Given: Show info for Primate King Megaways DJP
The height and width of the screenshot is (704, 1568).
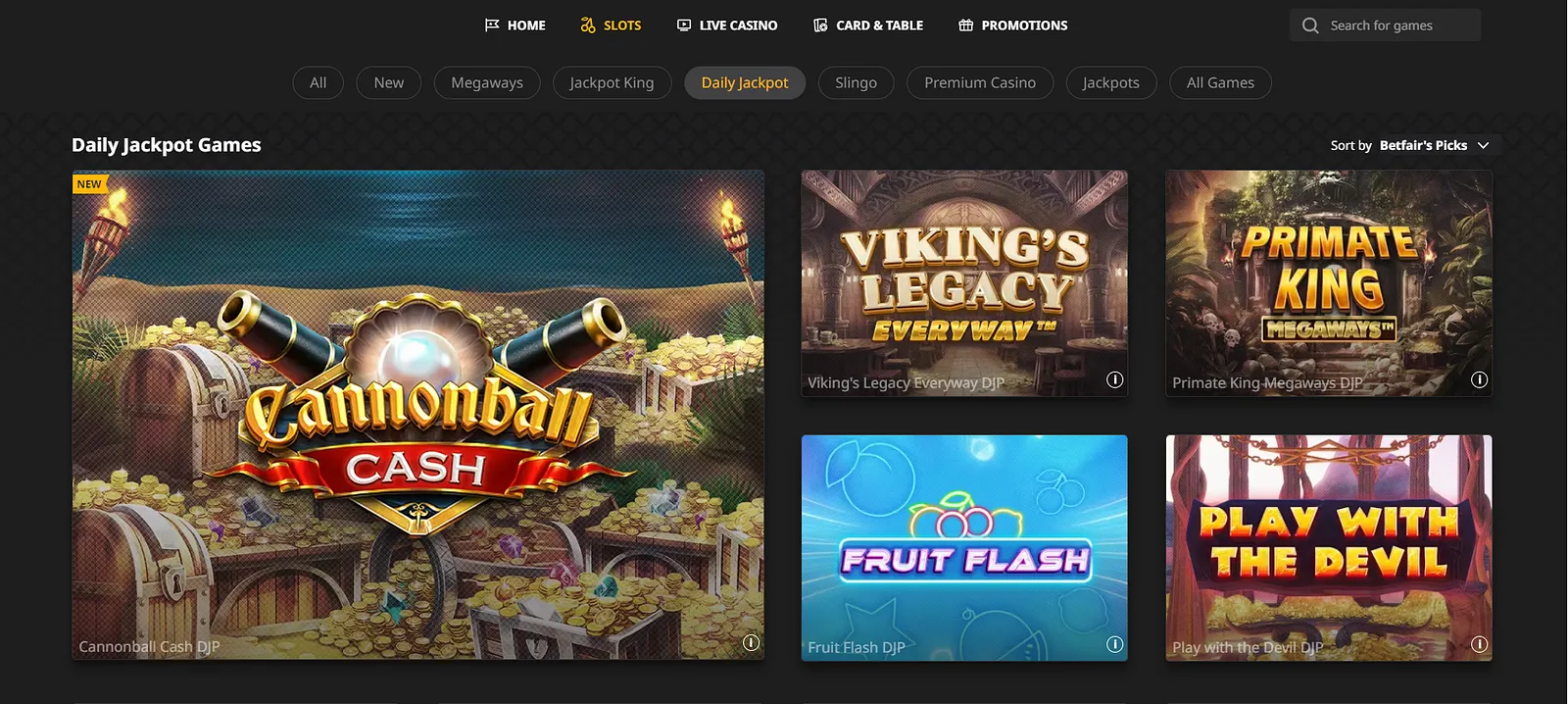Looking at the screenshot, I should coord(1479,380).
